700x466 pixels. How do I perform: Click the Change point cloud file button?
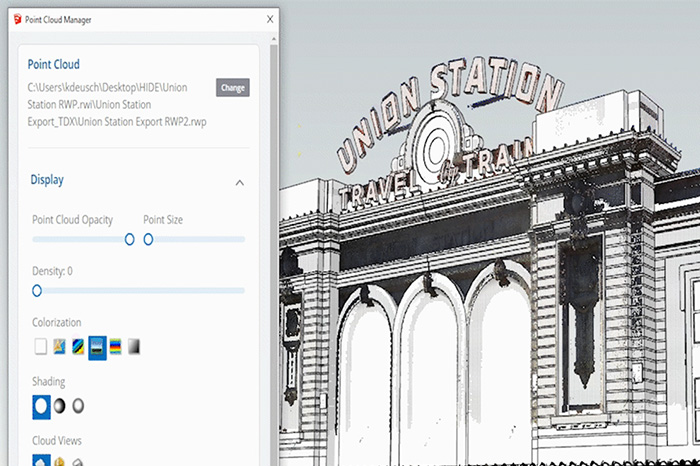pos(233,87)
